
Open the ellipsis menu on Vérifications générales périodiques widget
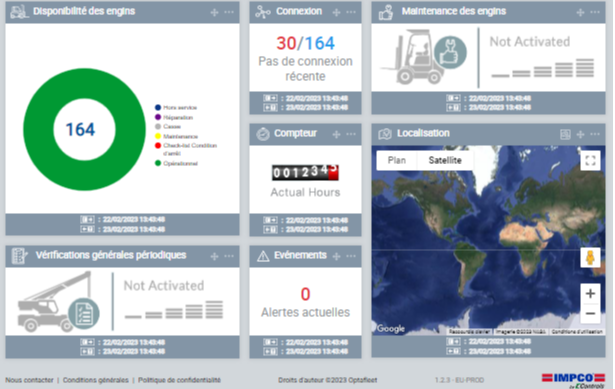coord(229,256)
